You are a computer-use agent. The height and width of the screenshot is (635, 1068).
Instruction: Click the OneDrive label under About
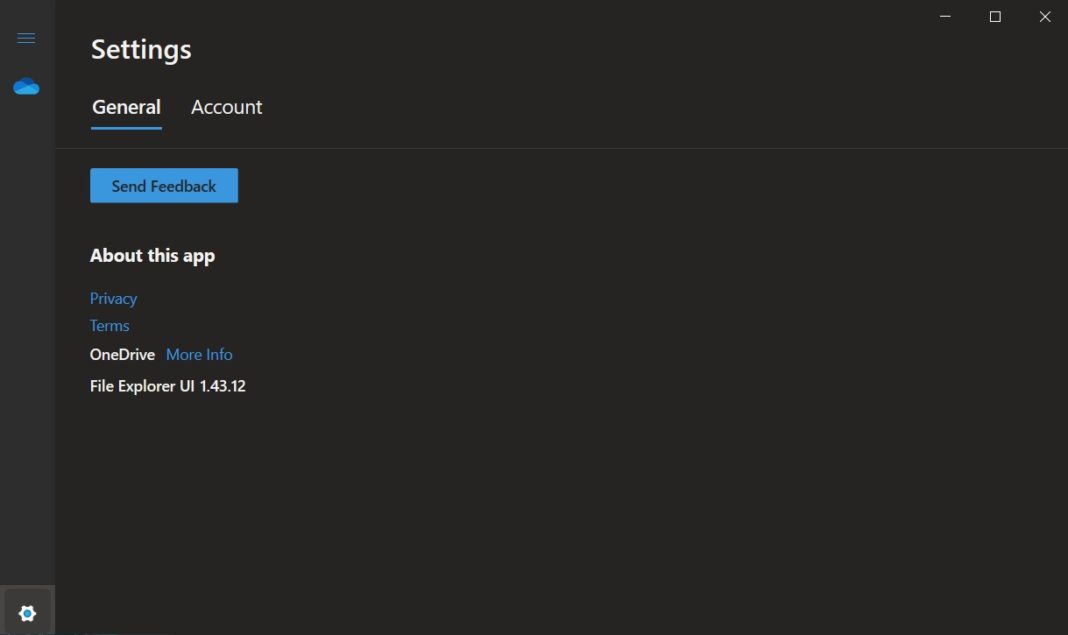(x=121, y=354)
